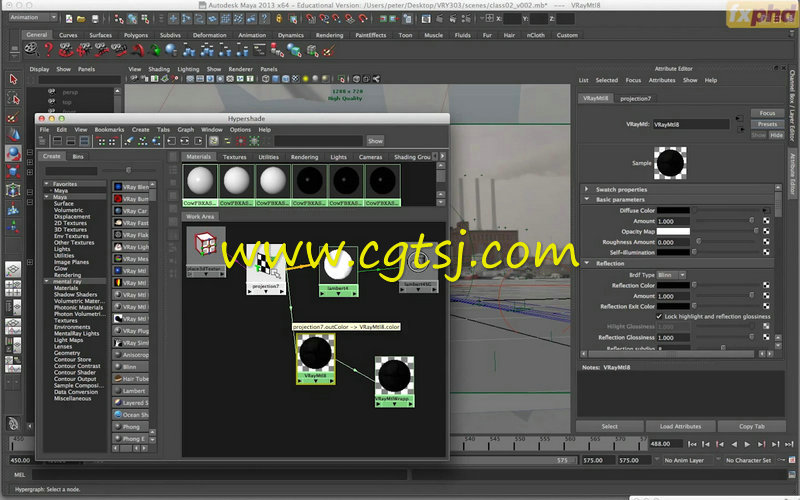Image resolution: width=800 pixels, height=500 pixels.
Task: Click the rearrange graph icon in Hypershade
Action: click(x=143, y=141)
